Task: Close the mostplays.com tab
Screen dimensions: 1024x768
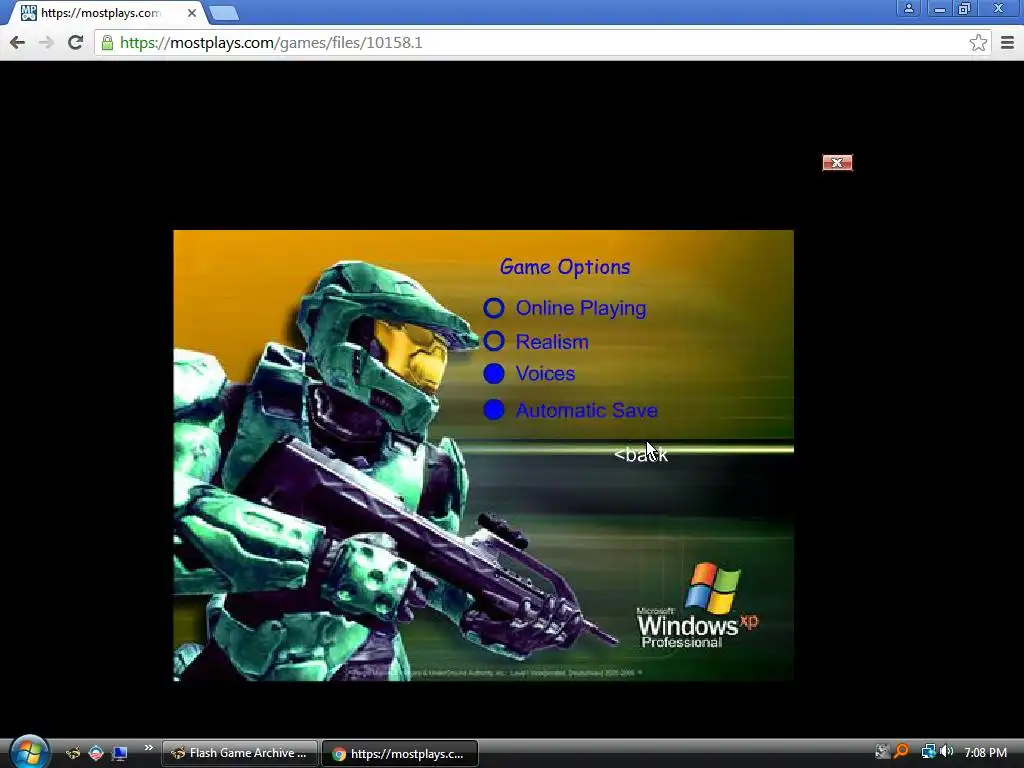Action: coord(191,13)
